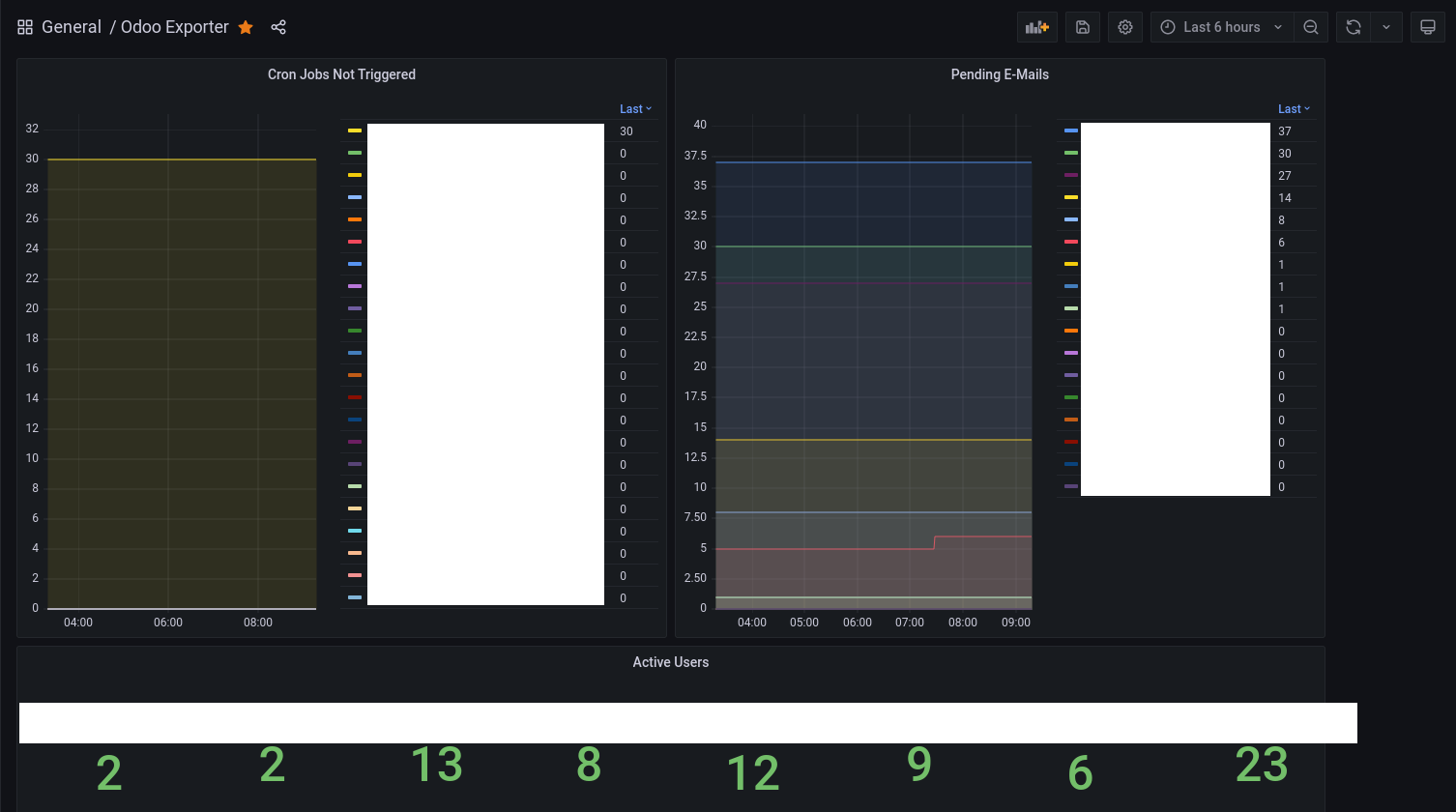Open the Last 6 hours time picker
Screen dimensions: 1456x812
(1221, 27)
